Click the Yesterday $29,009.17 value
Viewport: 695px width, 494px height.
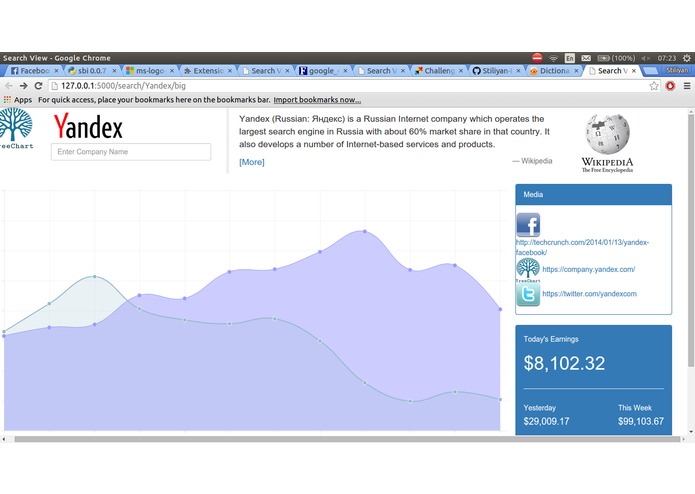(x=546, y=421)
